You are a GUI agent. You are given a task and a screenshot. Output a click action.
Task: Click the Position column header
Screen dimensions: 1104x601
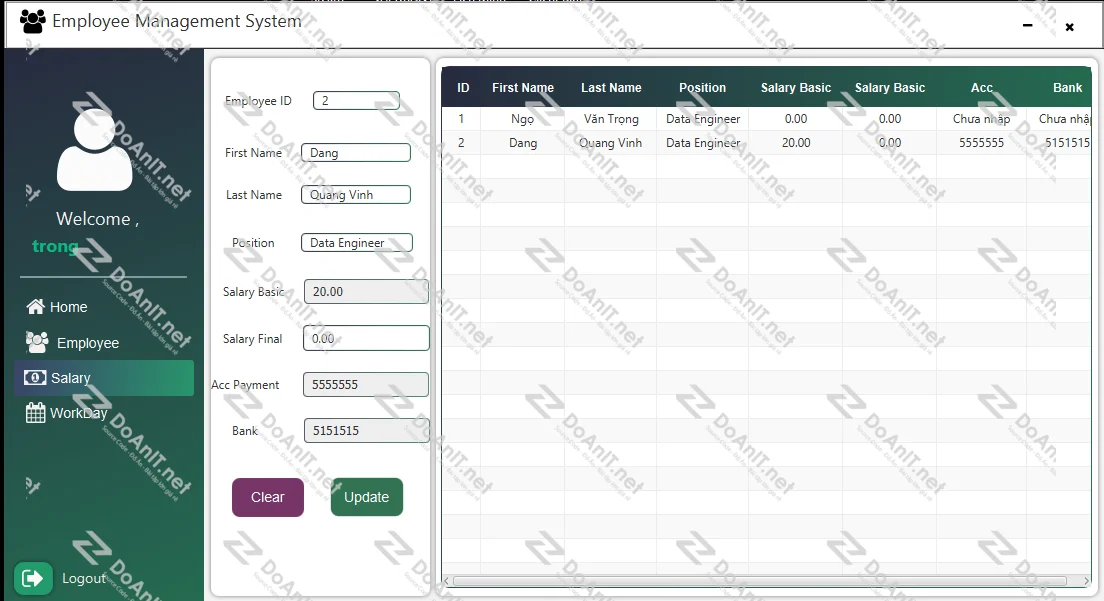point(702,88)
